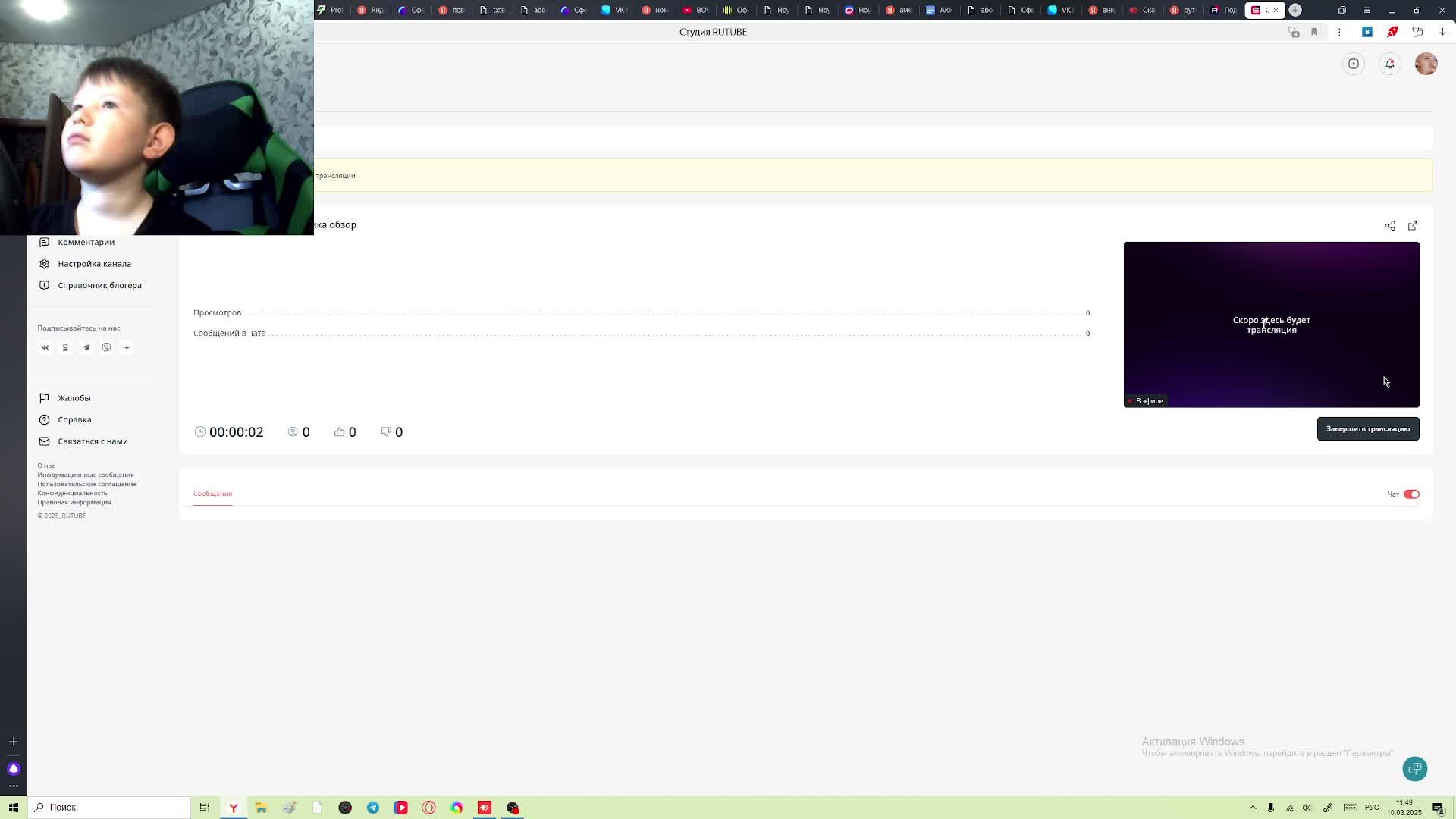Open Комментарии in sidebar
This screenshot has height=819, width=1456.
[x=86, y=242]
